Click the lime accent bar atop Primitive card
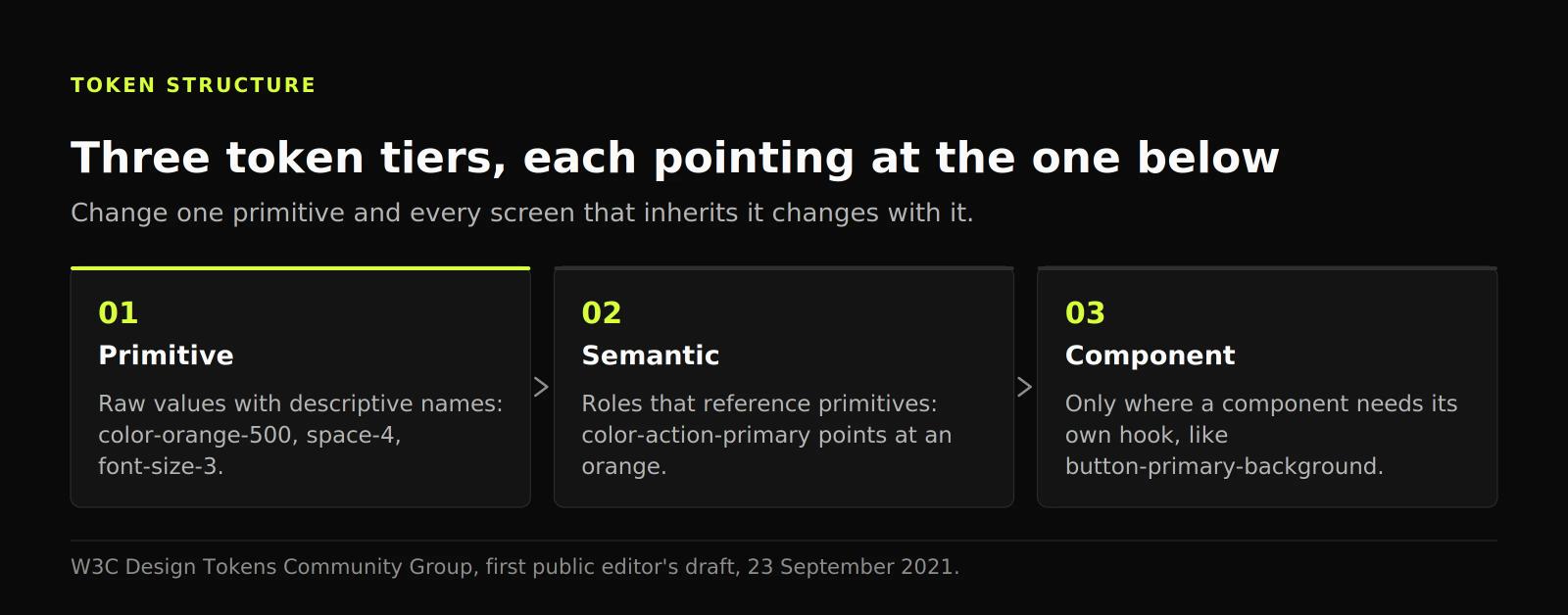 301,268
